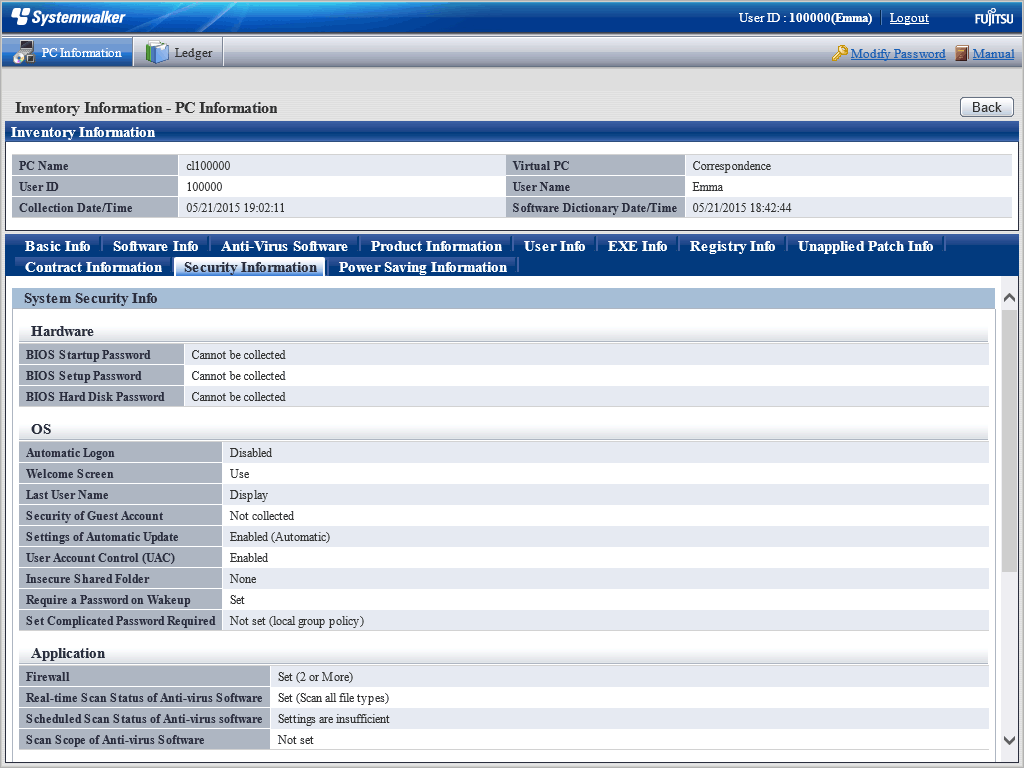1024x768 pixels.
Task: Click the scrollbar up arrow
Action: coord(1009,298)
